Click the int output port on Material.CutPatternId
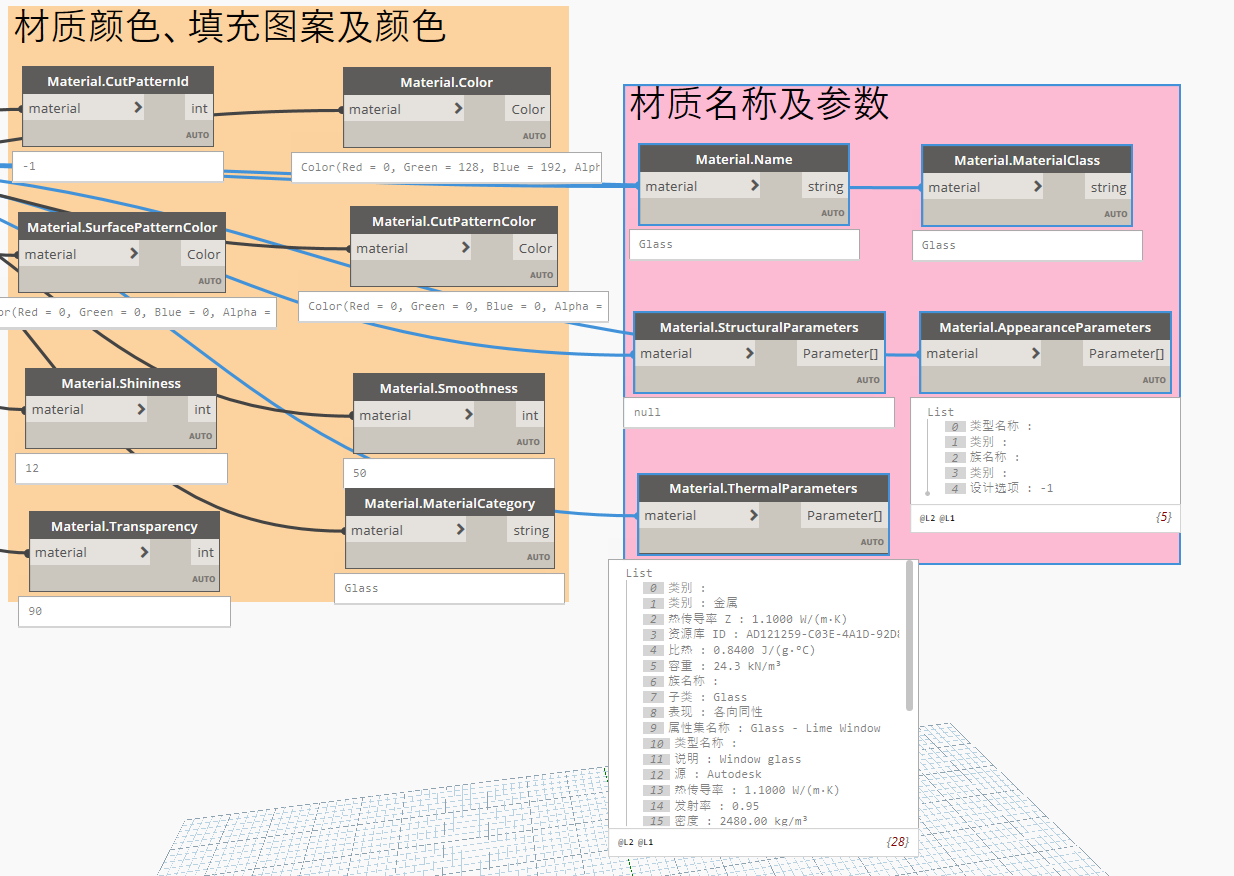1234x876 pixels. tap(199, 107)
